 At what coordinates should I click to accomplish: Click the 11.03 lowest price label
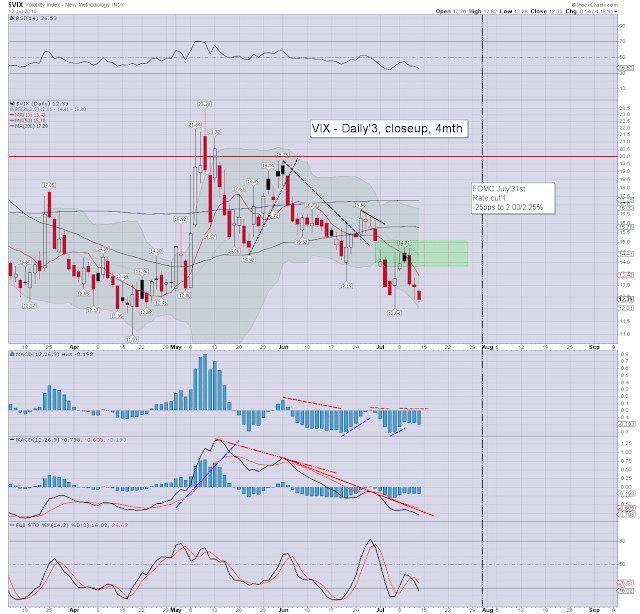click(132, 339)
